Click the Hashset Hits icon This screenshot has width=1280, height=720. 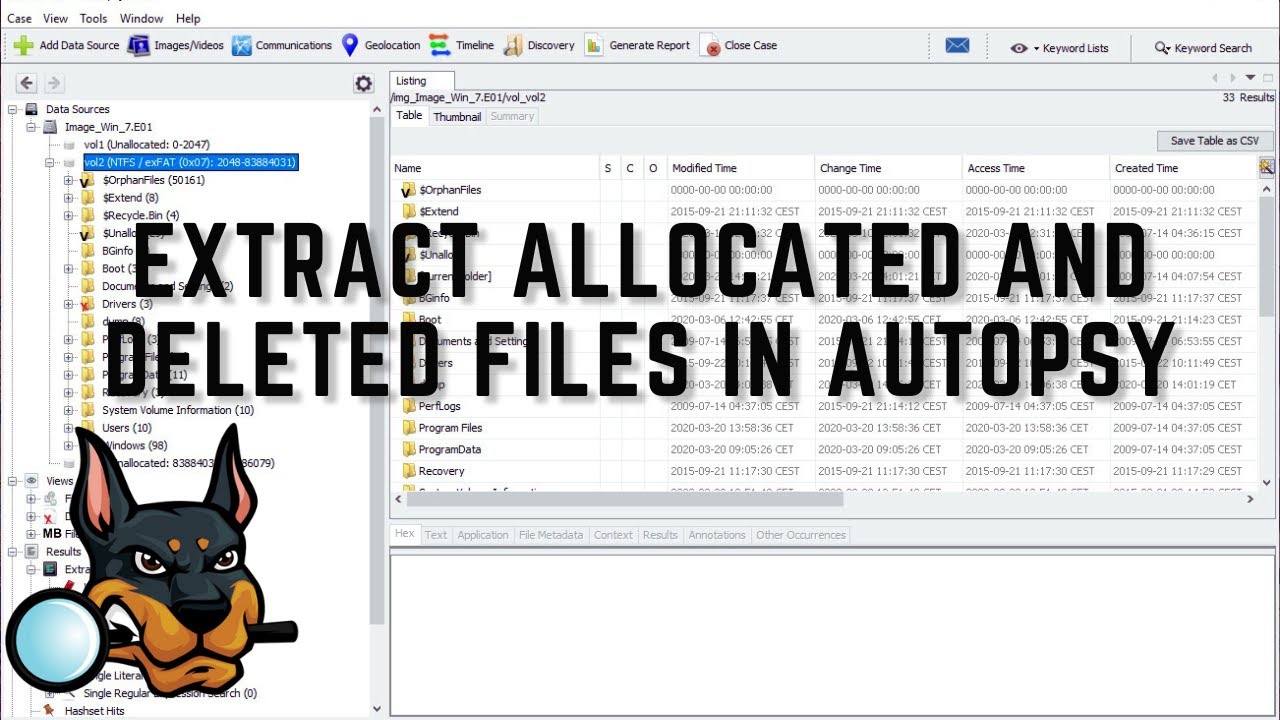click(48, 711)
